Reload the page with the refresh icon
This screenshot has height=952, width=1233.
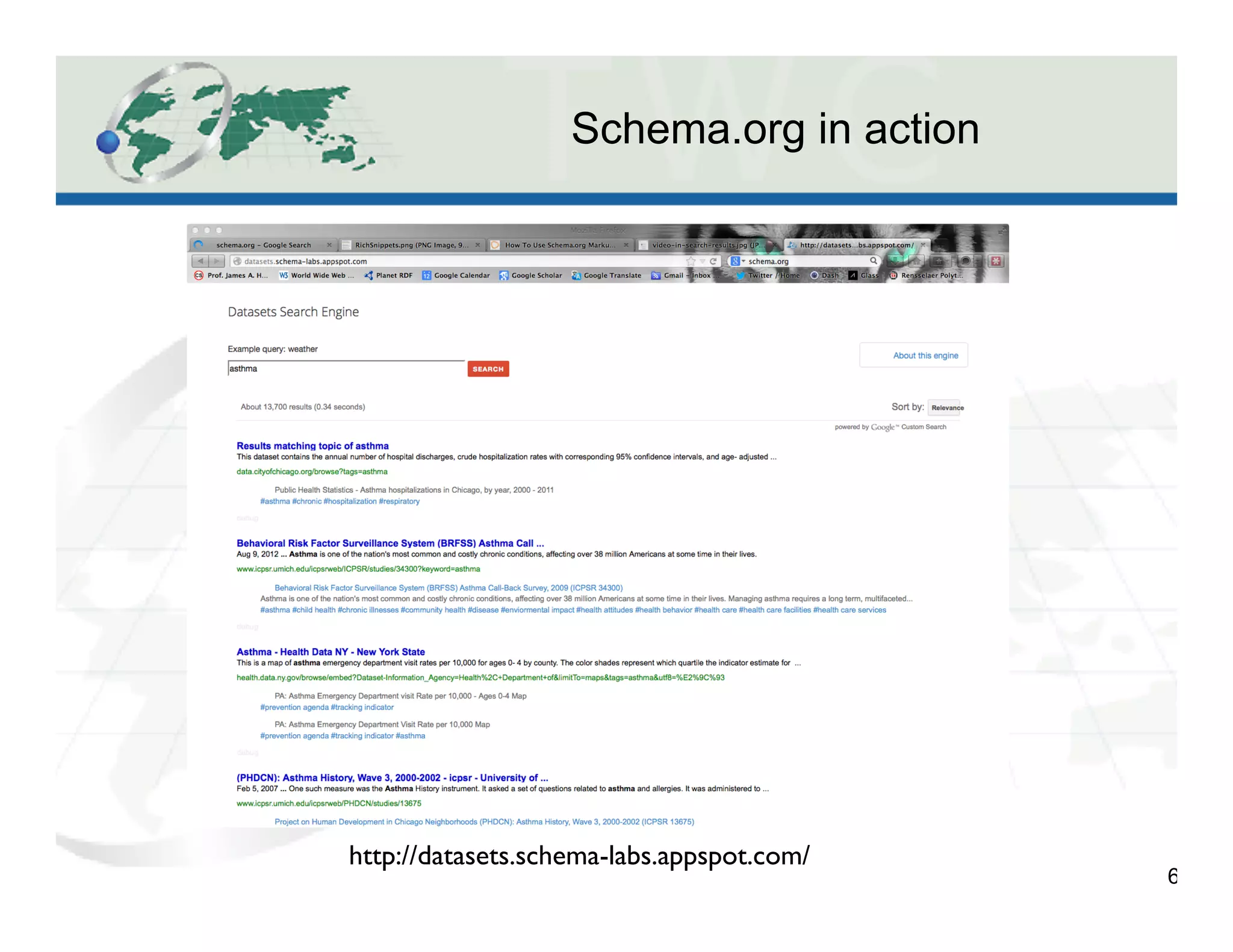tap(713, 261)
